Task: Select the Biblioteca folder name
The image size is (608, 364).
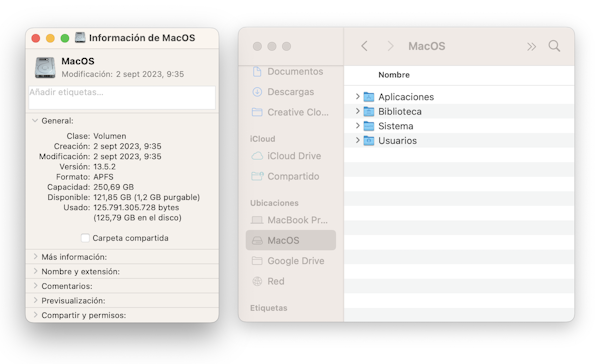Action: pyautogui.click(x=400, y=112)
